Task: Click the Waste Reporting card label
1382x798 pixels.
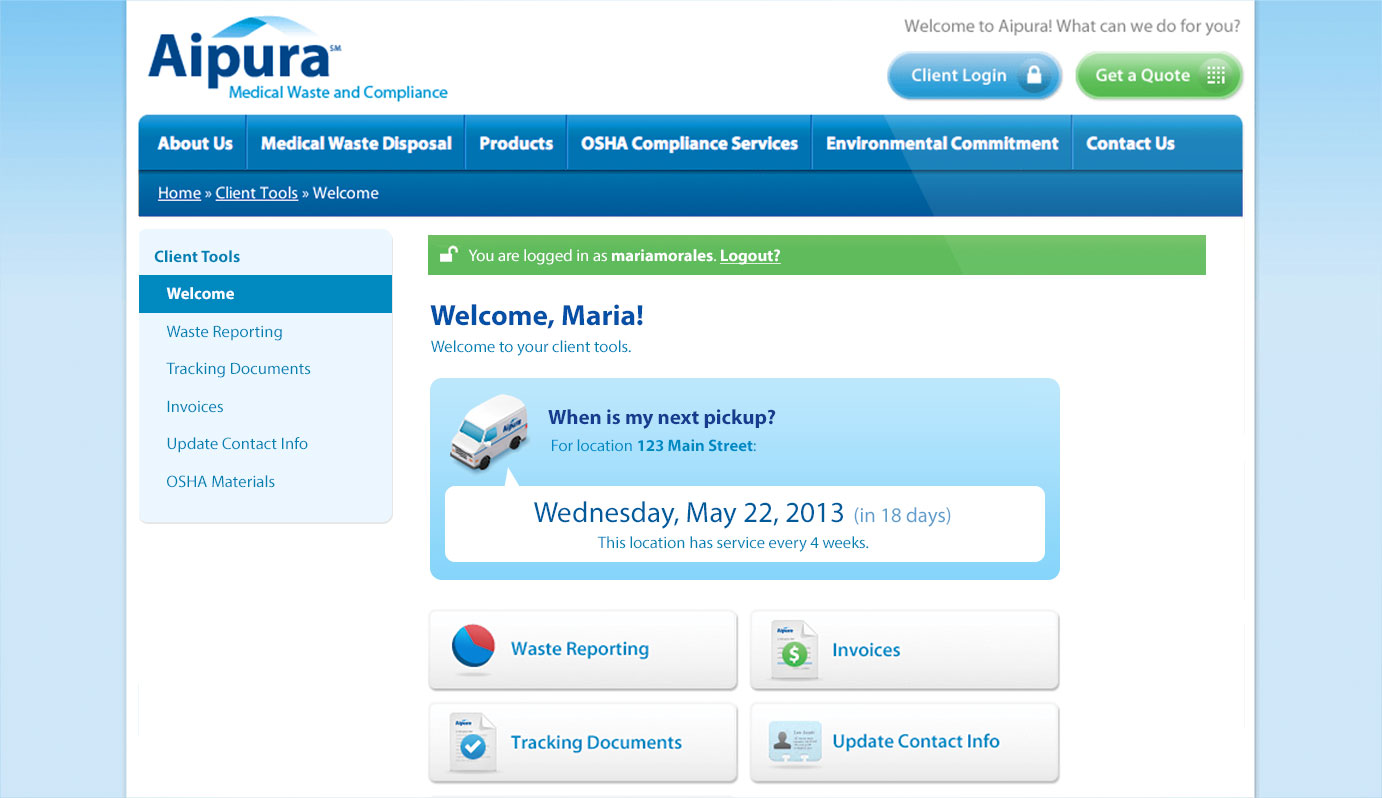Action: pos(580,649)
